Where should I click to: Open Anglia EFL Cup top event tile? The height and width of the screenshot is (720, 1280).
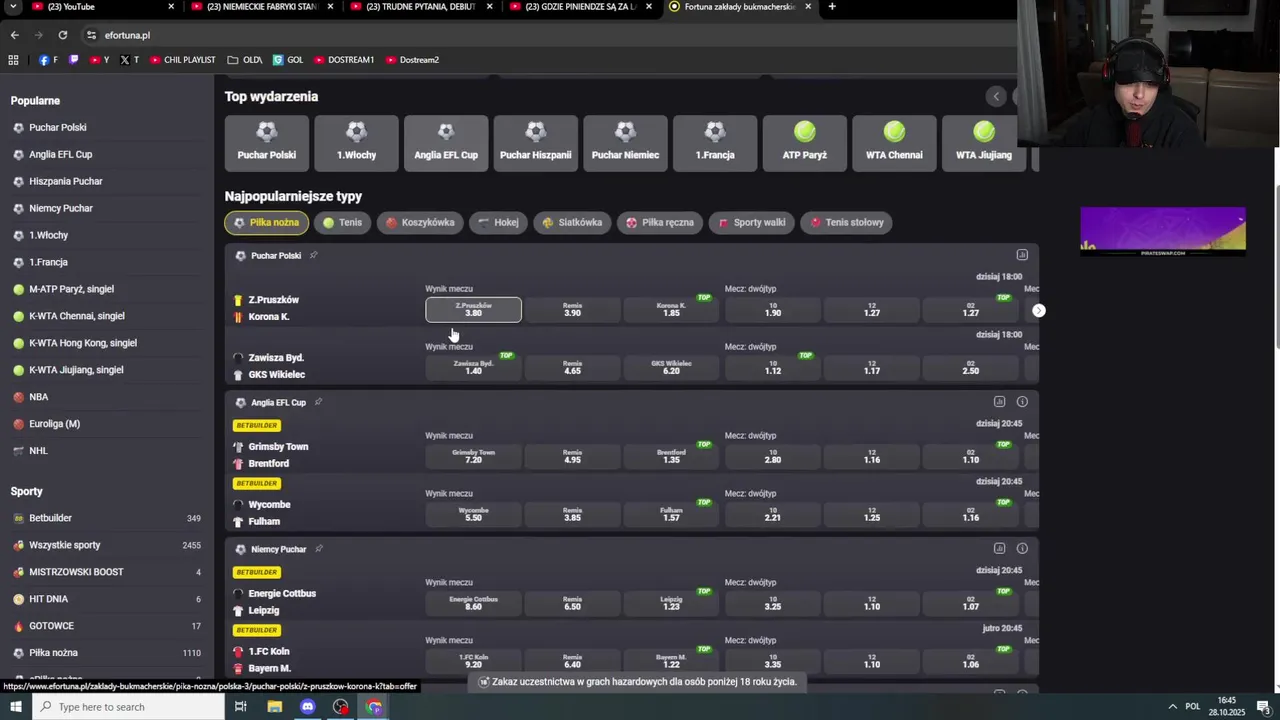[x=446, y=143]
